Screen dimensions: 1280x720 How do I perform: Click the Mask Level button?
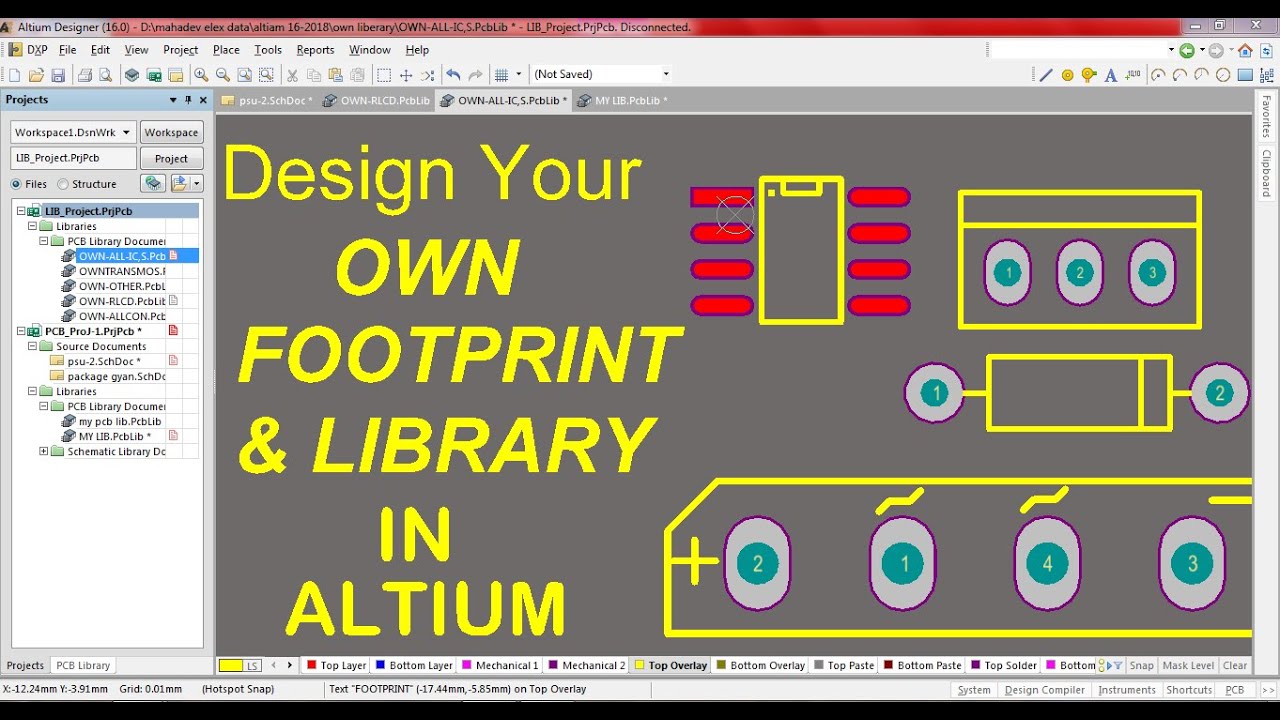[1188, 665]
